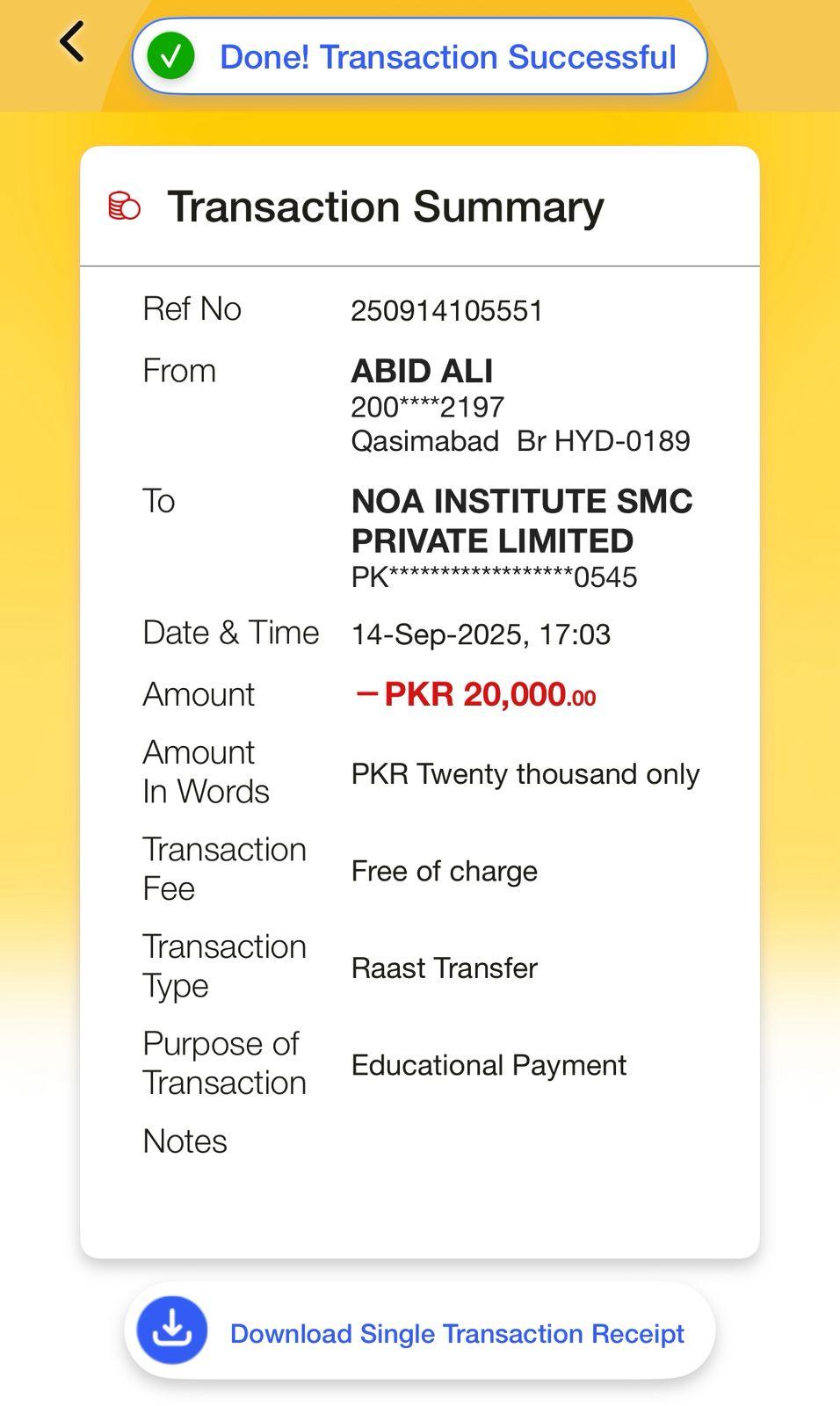Select reference number 250914105551
Image resolution: width=840 pixels, height=1406 pixels.
(x=447, y=310)
